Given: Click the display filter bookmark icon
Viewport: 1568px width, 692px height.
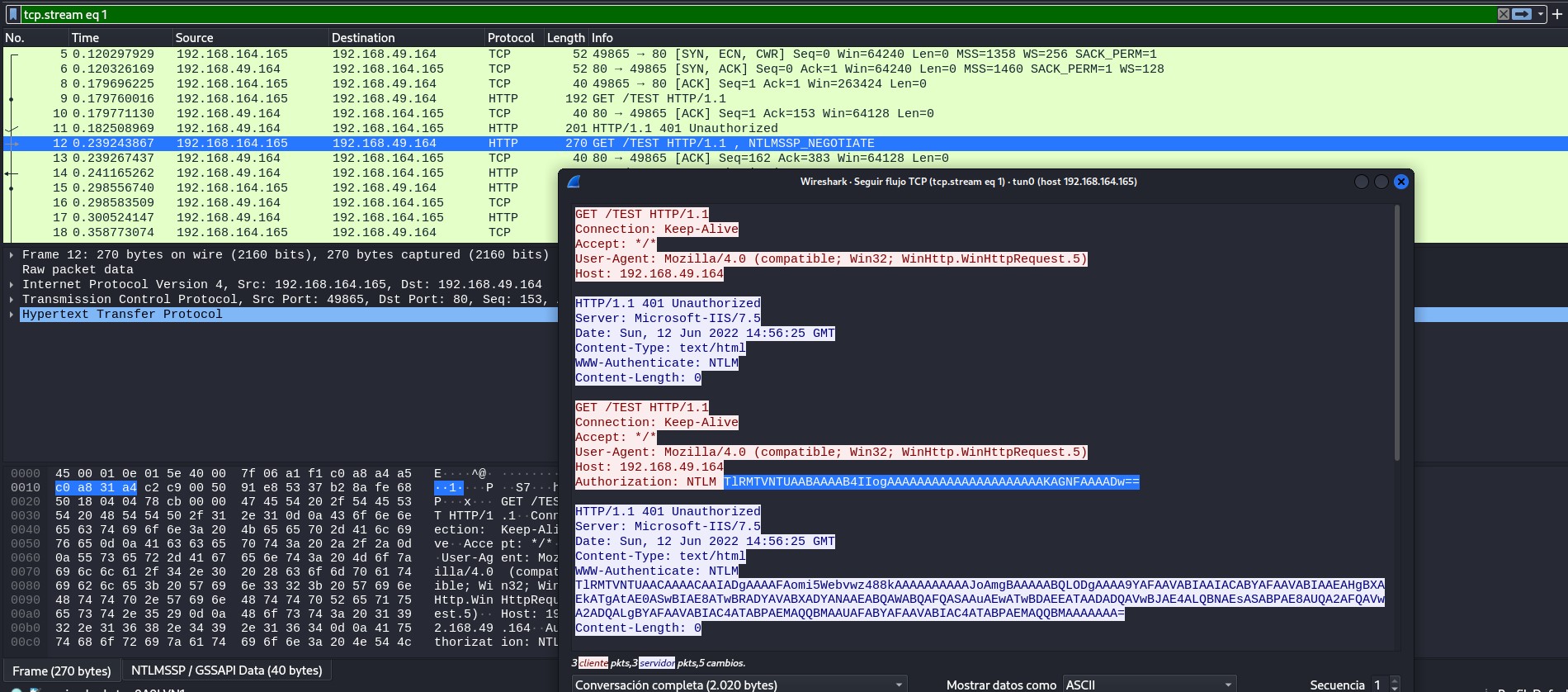Looking at the screenshot, I should pyautogui.click(x=12, y=14).
